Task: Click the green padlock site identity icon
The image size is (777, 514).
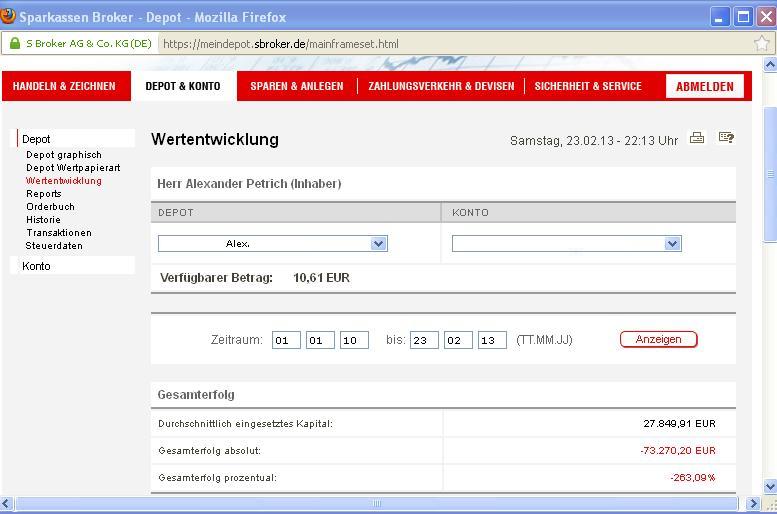Action: [x=15, y=44]
